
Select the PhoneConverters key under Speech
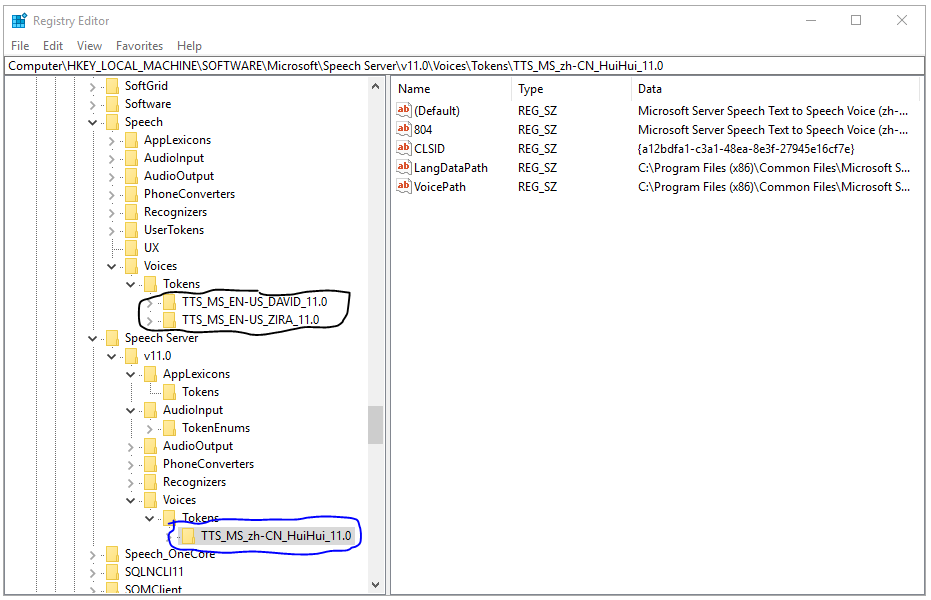(x=189, y=194)
